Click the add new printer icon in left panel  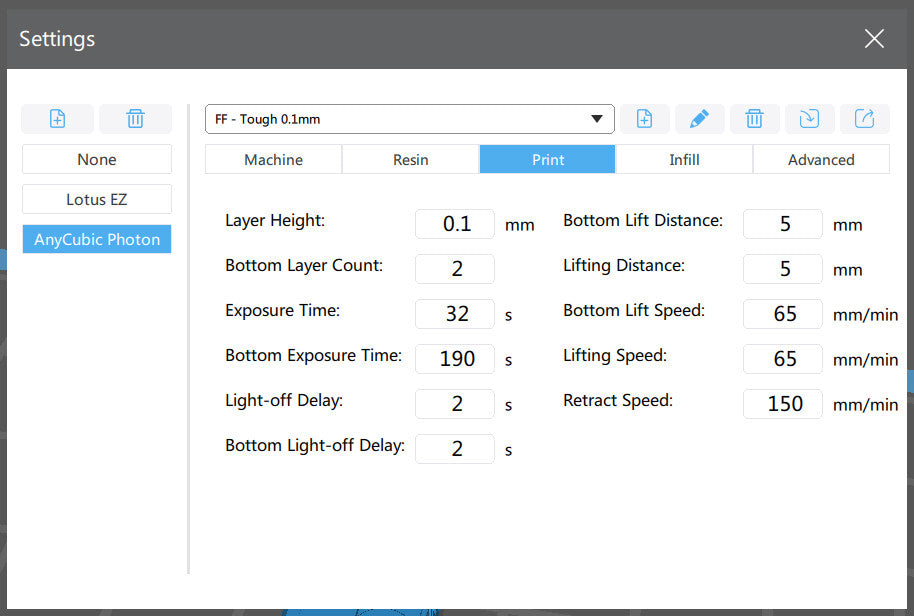pyautogui.click(x=58, y=119)
